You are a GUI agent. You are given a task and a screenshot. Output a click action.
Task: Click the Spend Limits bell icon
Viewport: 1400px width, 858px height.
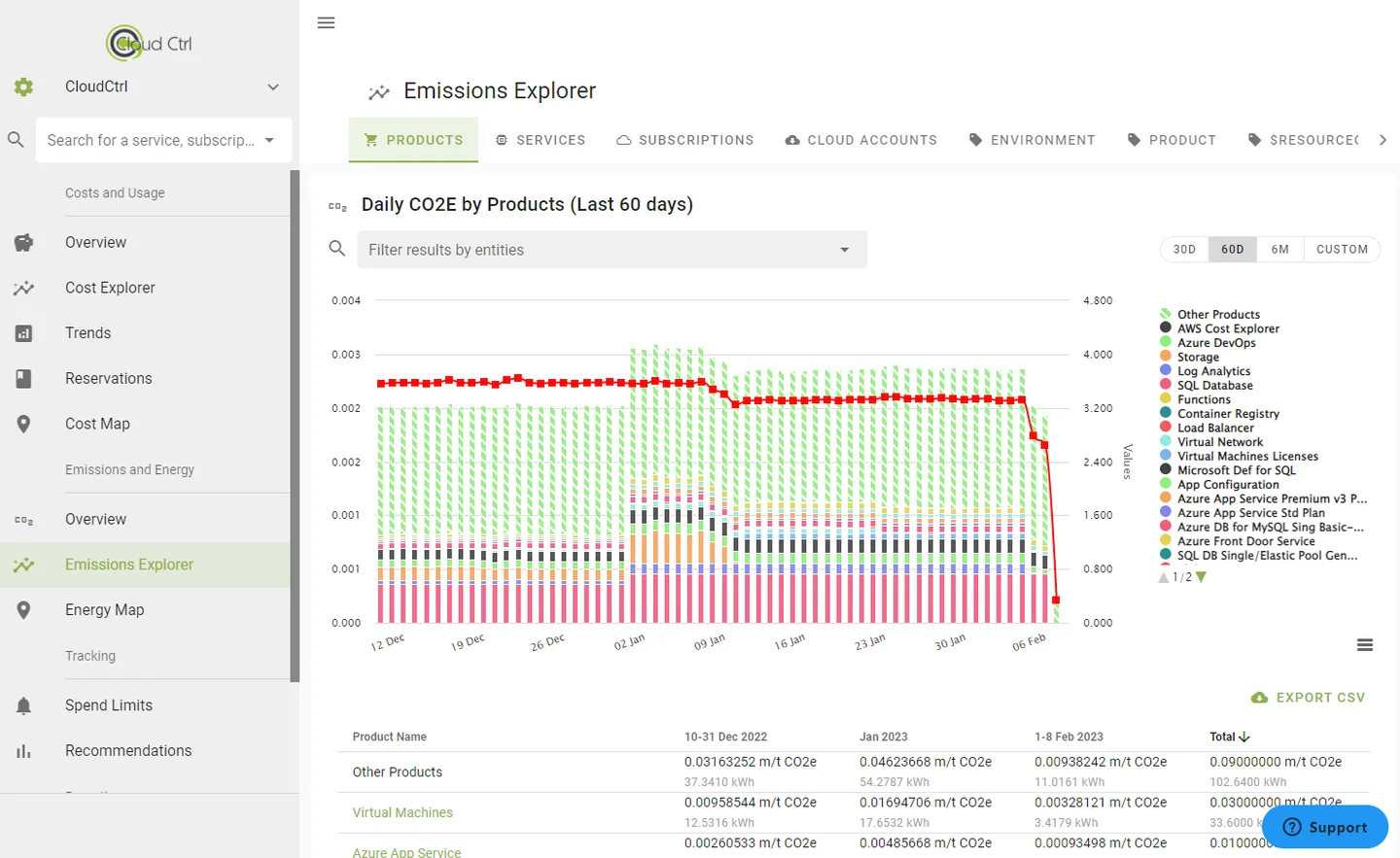[23, 705]
